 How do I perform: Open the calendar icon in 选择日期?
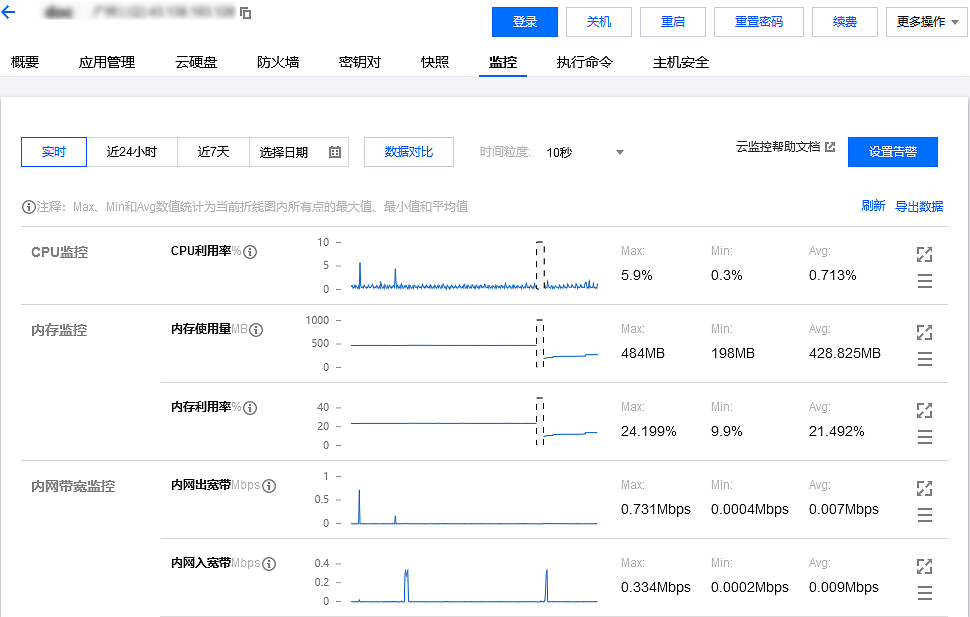coord(335,152)
